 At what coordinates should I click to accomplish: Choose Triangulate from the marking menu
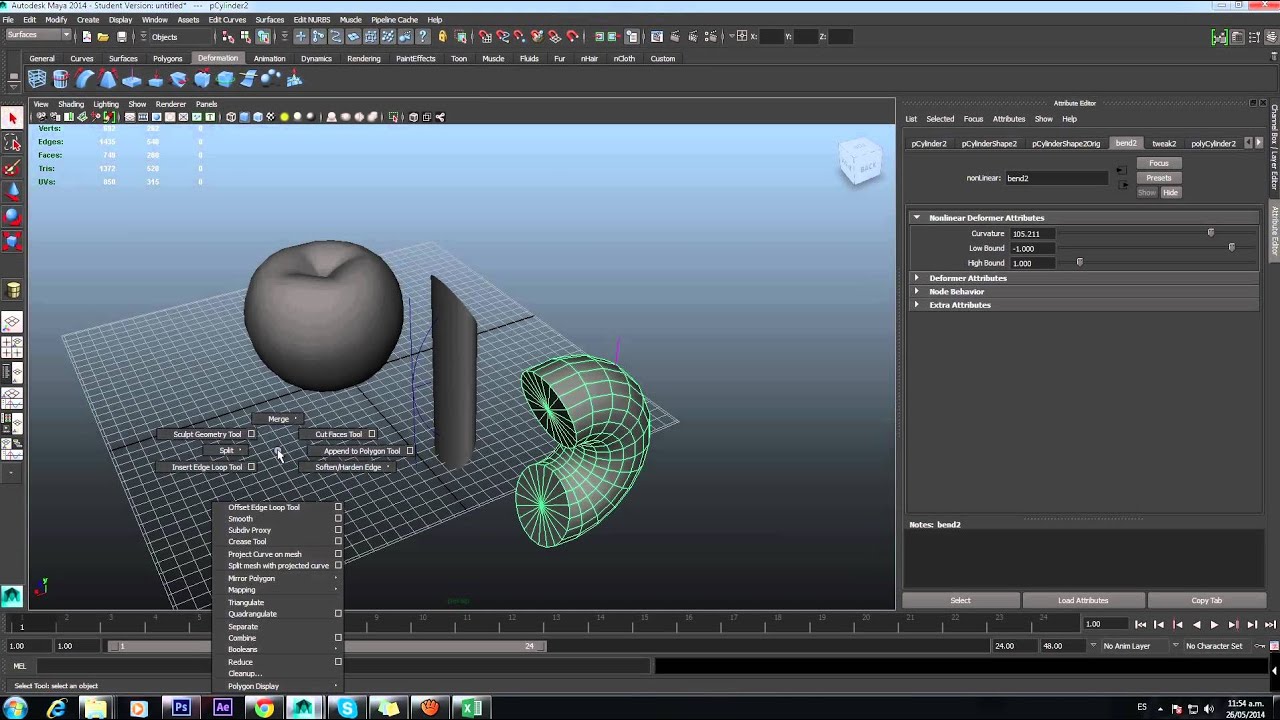246,602
